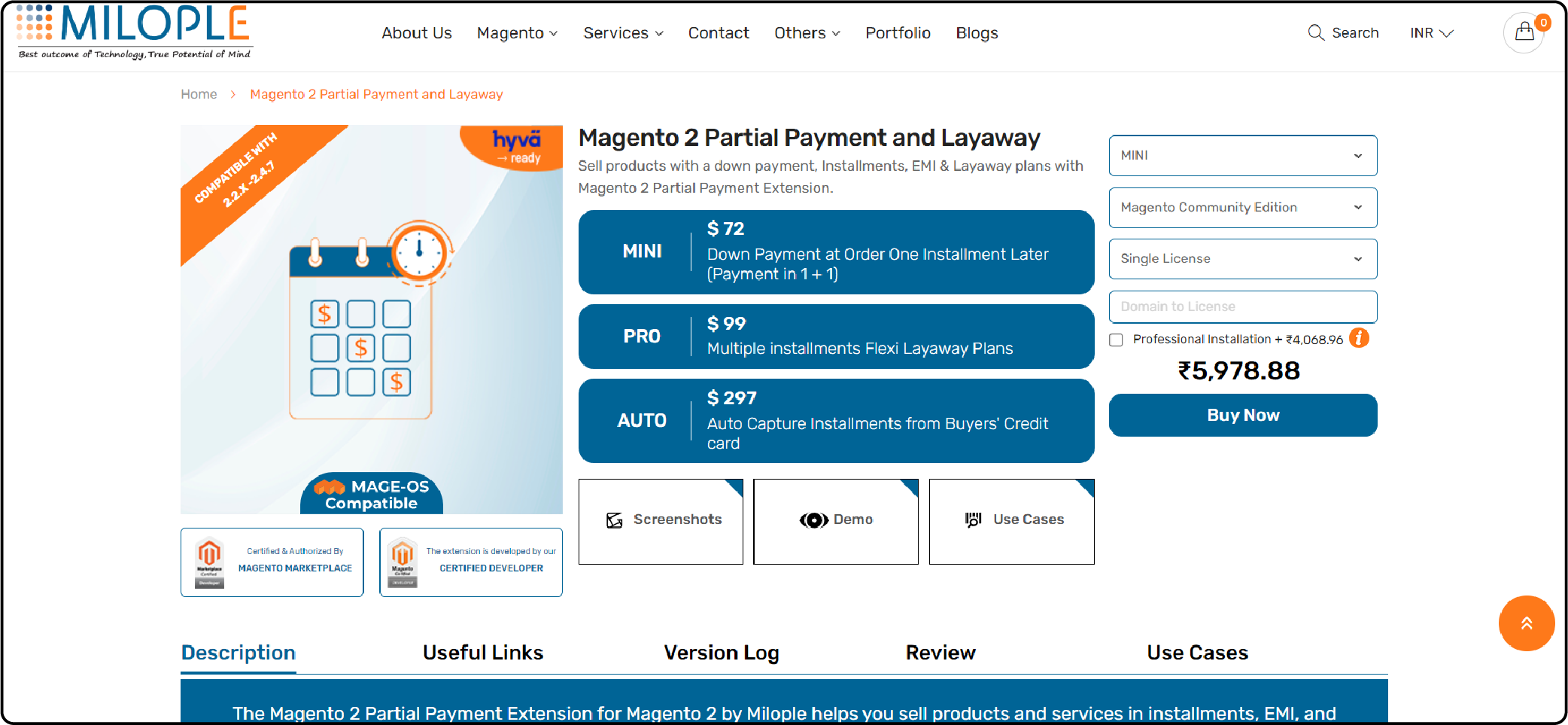Enable the Professional Installation checkbox
The width and height of the screenshot is (1568, 725).
tap(1117, 340)
